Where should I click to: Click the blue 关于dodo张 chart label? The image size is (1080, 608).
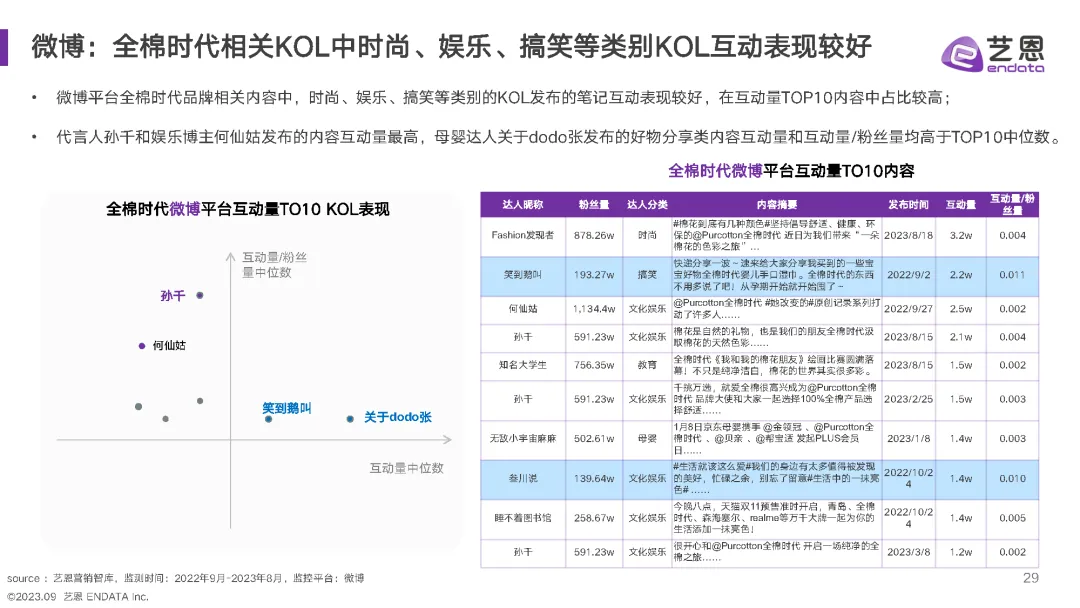pyautogui.click(x=397, y=417)
